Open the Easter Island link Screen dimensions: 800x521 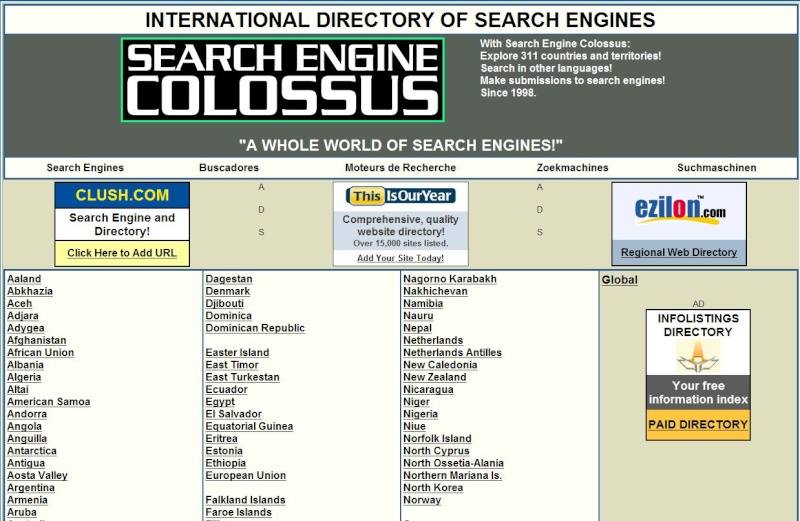coord(237,353)
